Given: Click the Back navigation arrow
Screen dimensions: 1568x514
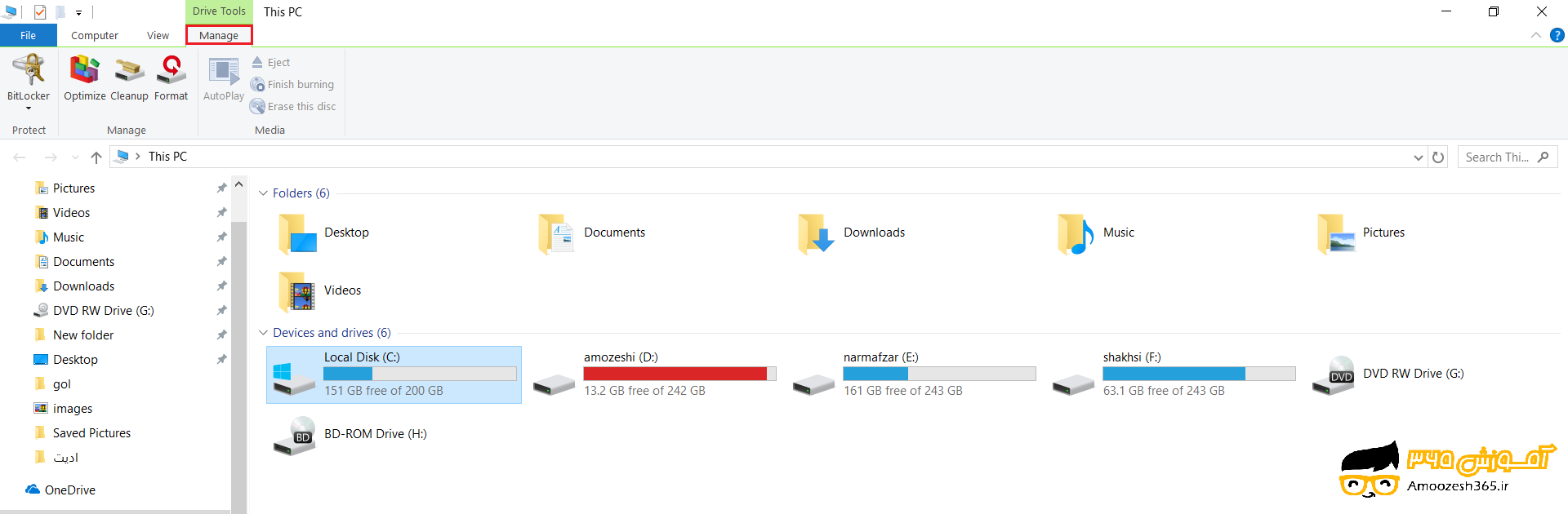Looking at the screenshot, I should pos(20,157).
